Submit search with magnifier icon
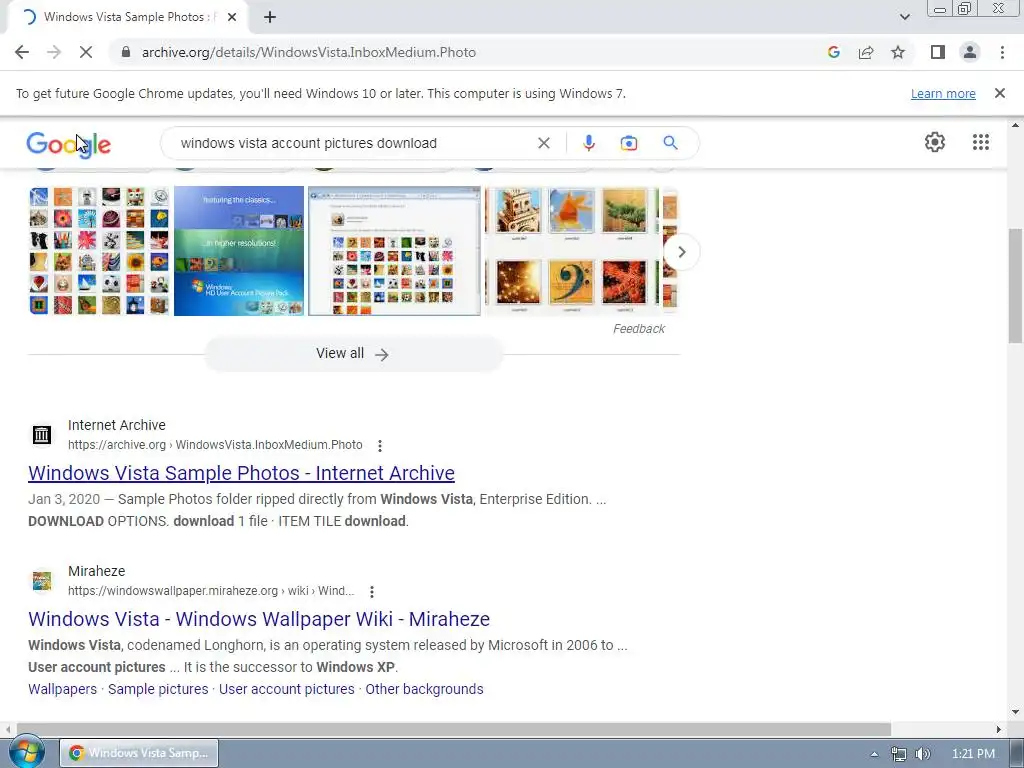This screenshot has height=768, width=1024. (670, 143)
